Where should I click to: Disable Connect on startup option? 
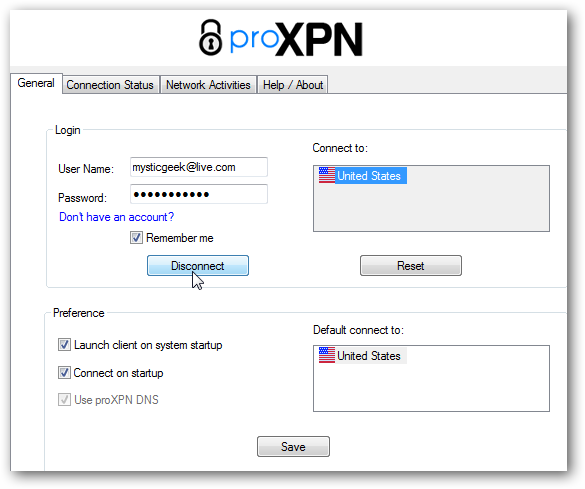pyautogui.click(x=64, y=372)
